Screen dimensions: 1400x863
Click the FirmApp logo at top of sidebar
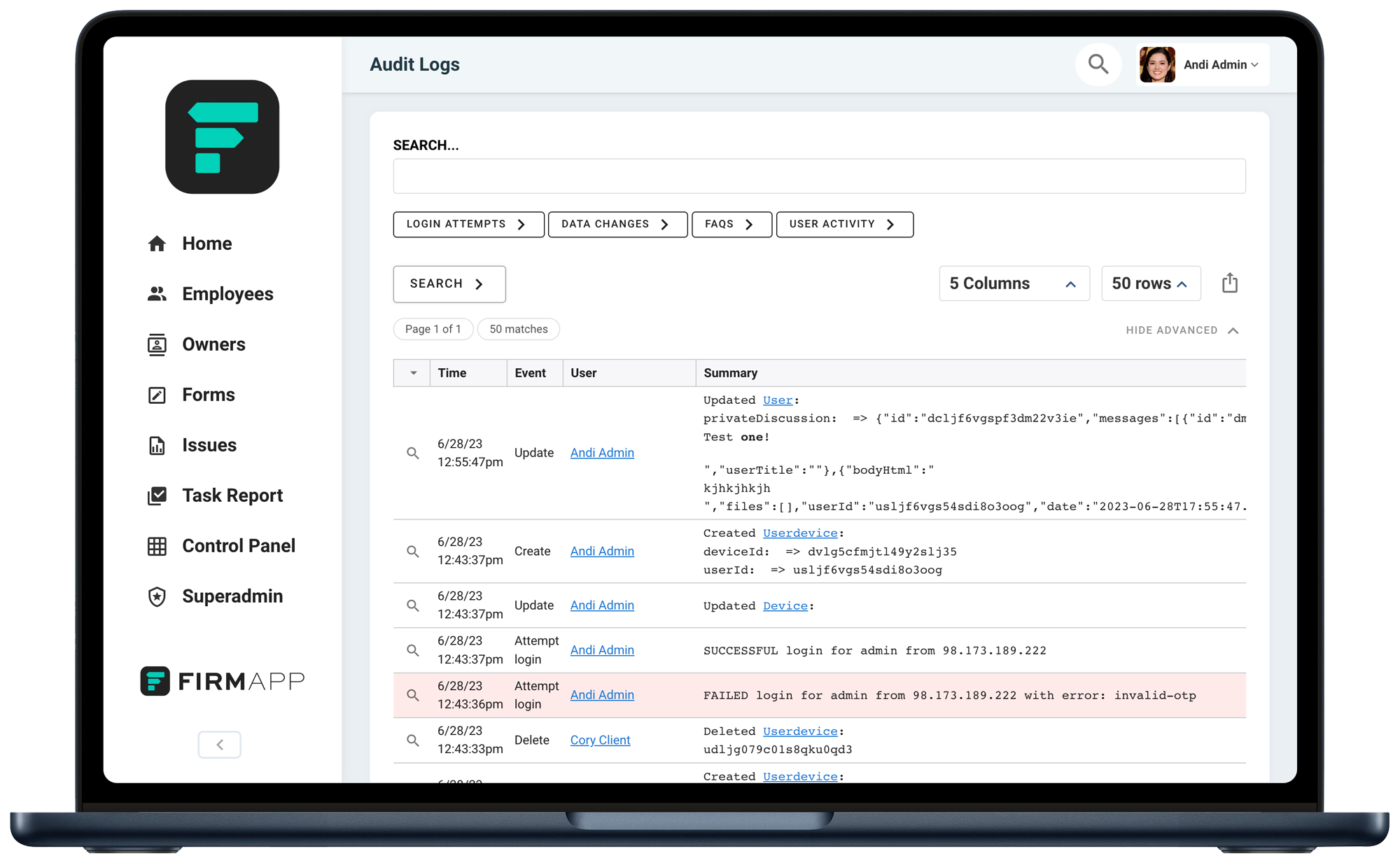(x=222, y=136)
